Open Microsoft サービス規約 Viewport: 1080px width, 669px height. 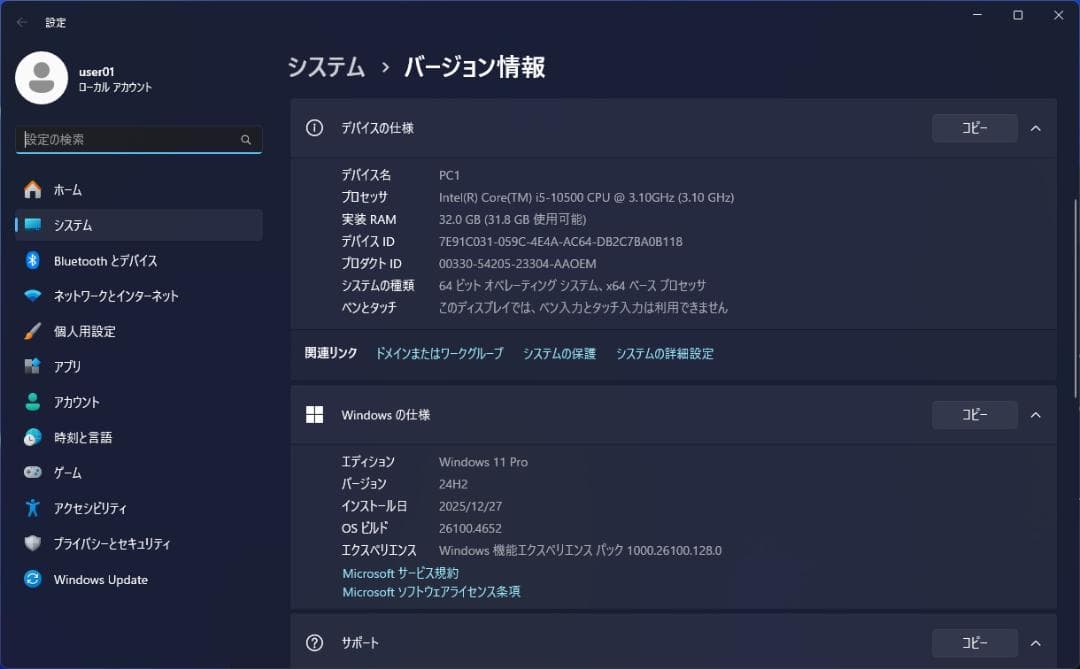point(400,572)
